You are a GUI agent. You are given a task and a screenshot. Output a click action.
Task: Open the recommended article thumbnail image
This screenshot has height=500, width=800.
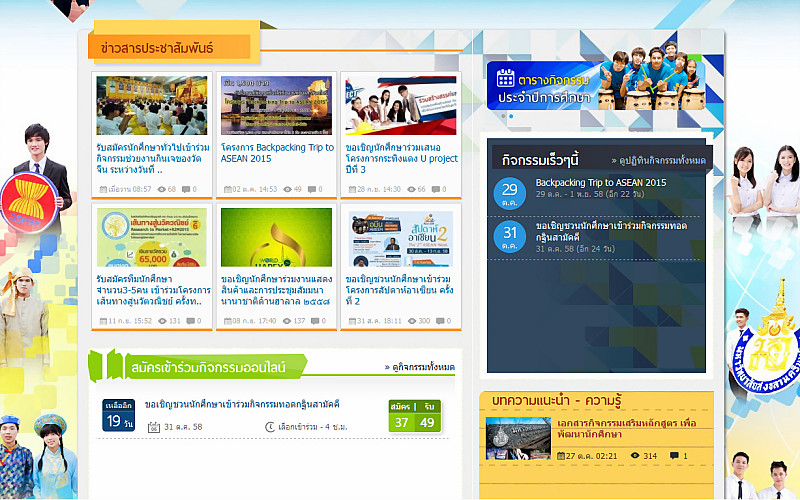tap(518, 436)
